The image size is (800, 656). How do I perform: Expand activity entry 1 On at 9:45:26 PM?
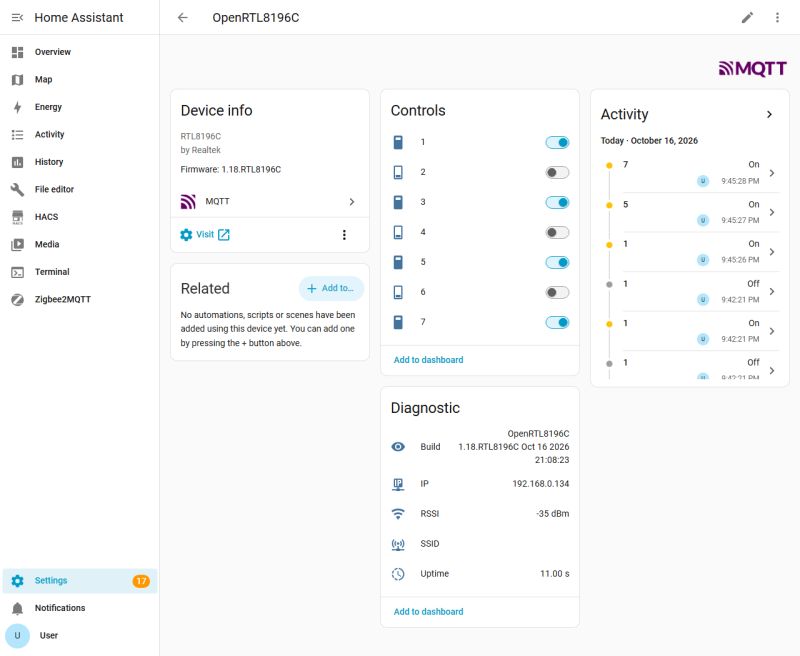pyautogui.click(x=772, y=252)
